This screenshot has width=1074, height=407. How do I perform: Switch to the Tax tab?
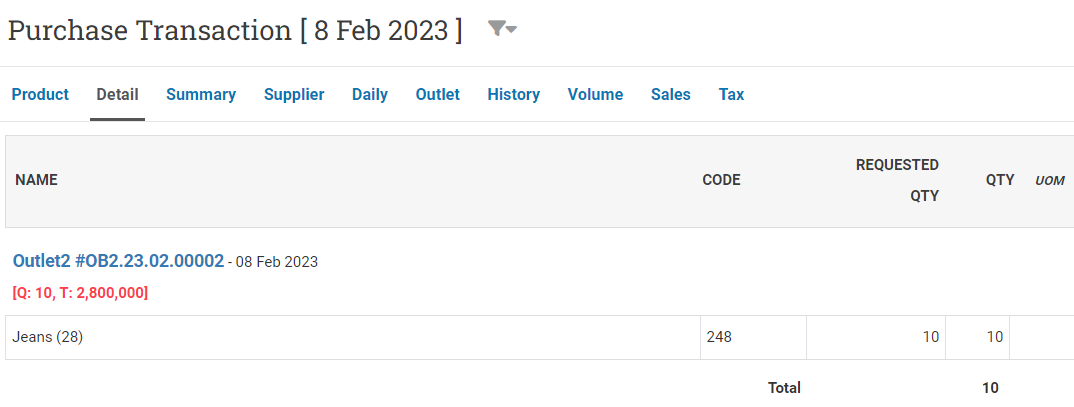pos(731,95)
